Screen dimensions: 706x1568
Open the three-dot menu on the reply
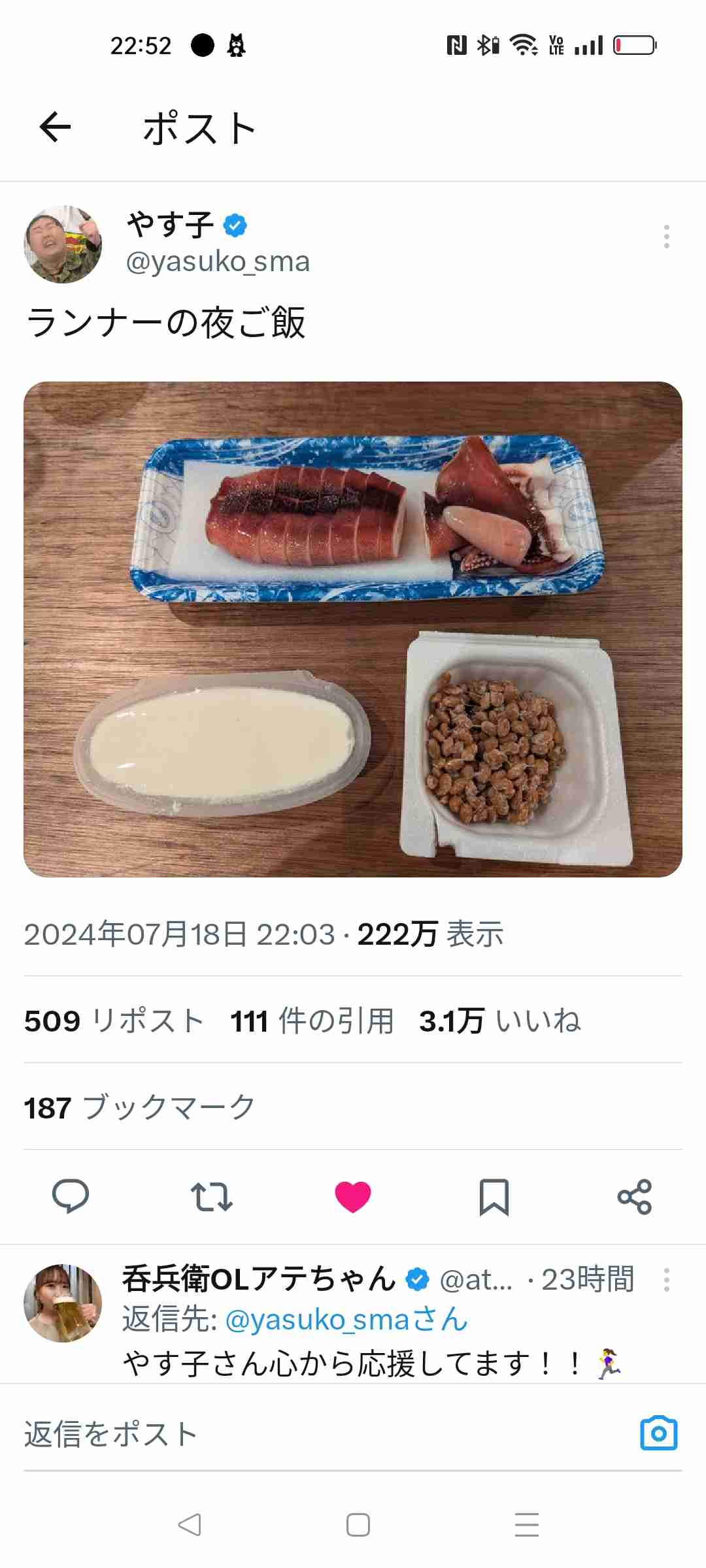(666, 1279)
